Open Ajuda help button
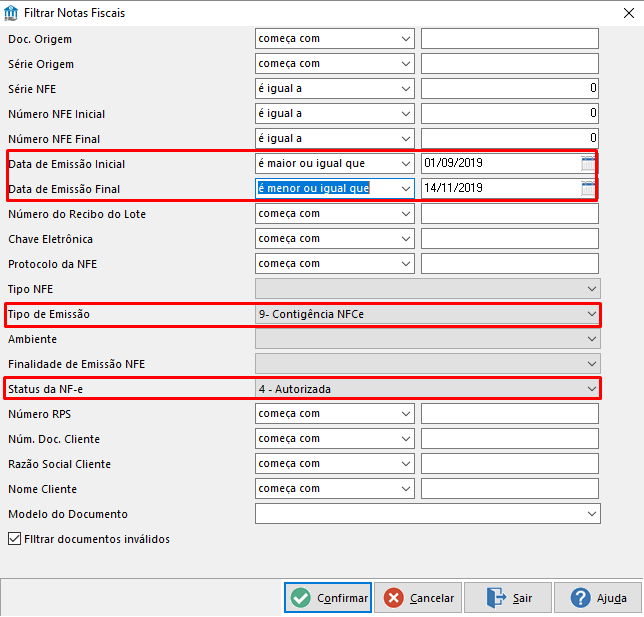The height and width of the screenshot is (617, 644). [598, 598]
